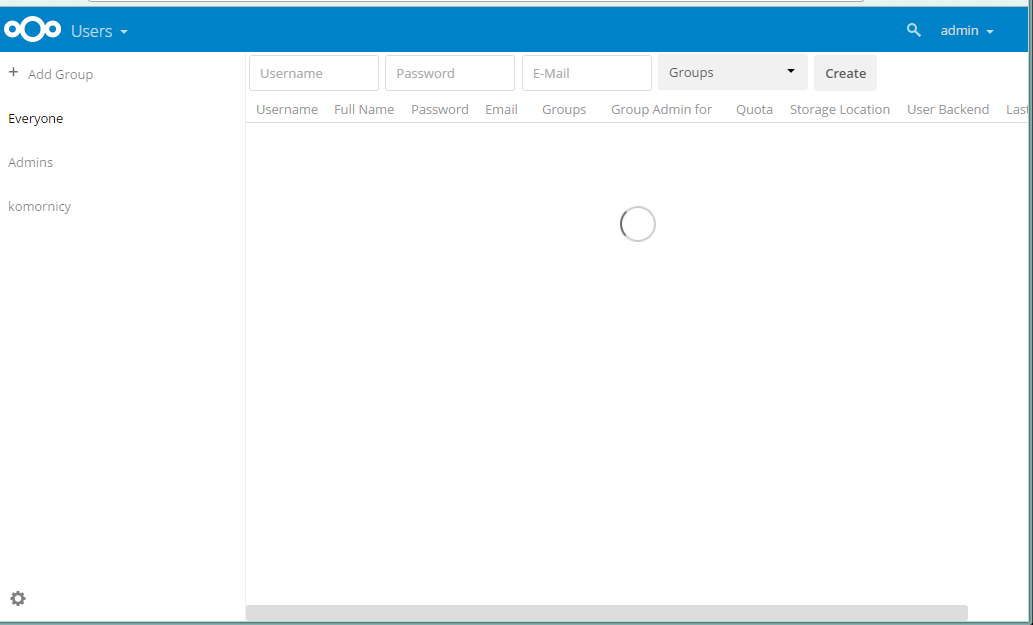1033x625 pixels.
Task: Click the Create user button
Action: 845,73
